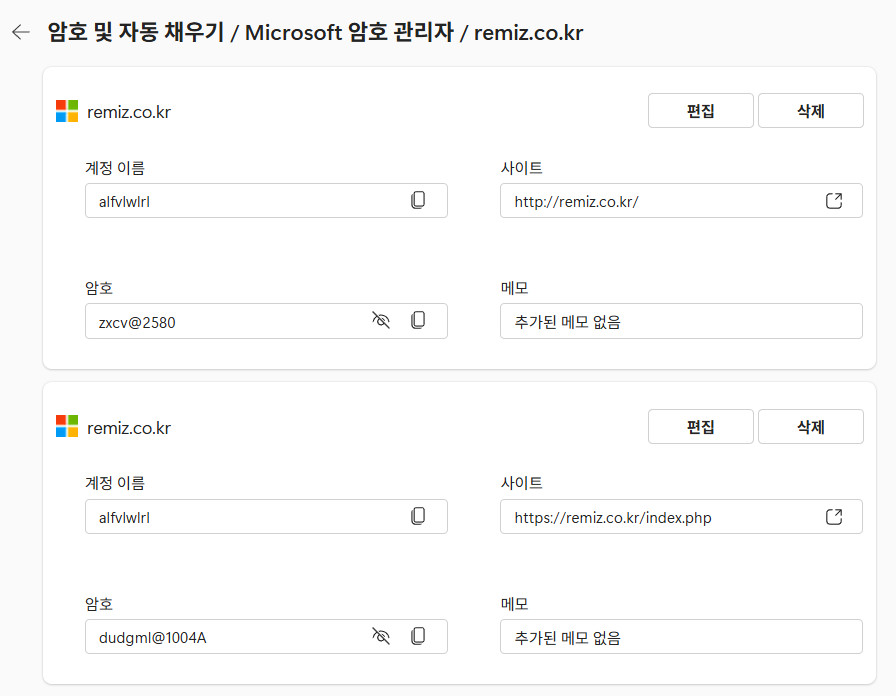This screenshot has width=896, height=696.
Task: Copy the first entry's account name alfvlwlrl
Action: tap(418, 200)
